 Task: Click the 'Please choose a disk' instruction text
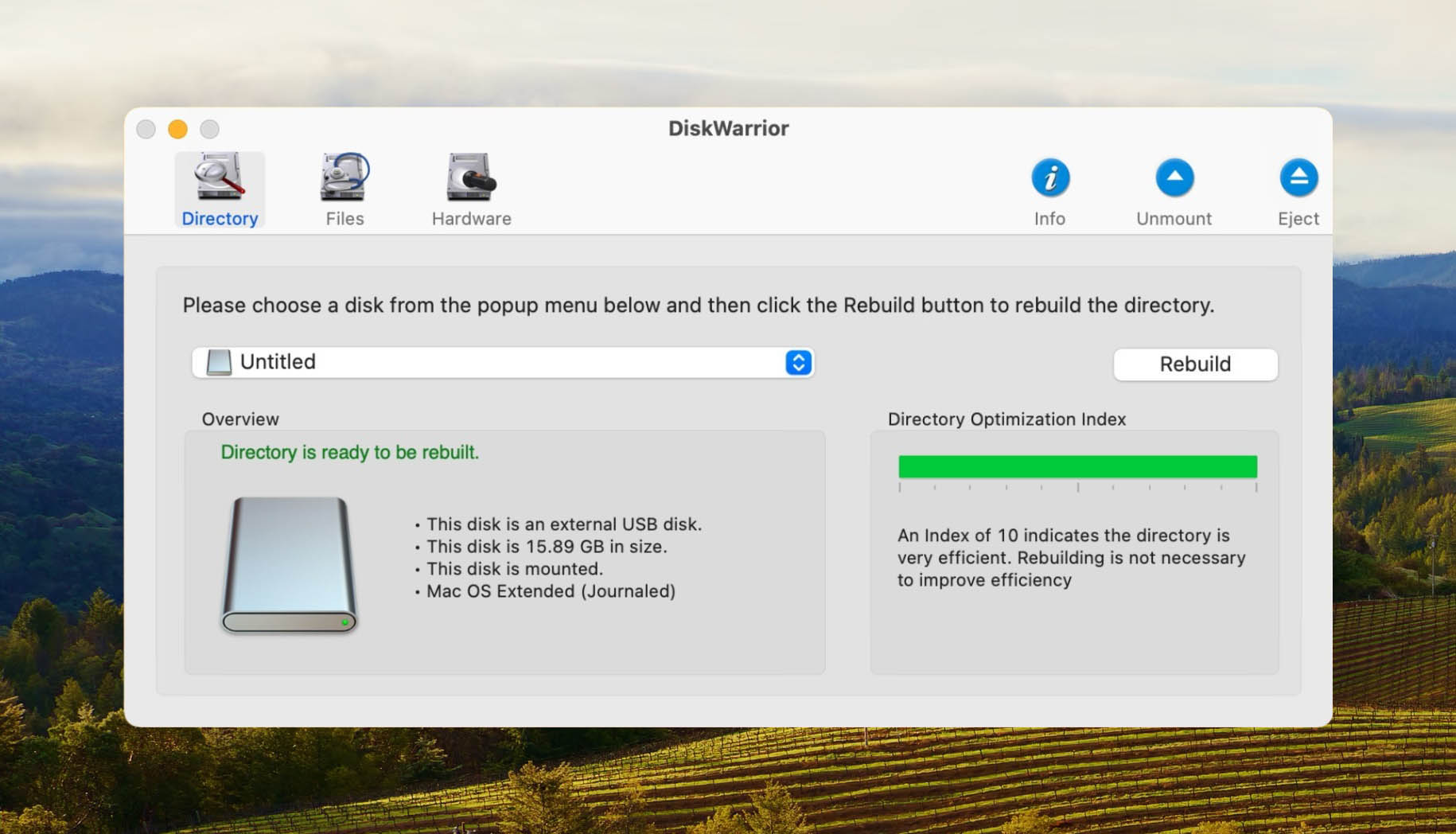pos(698,305)
